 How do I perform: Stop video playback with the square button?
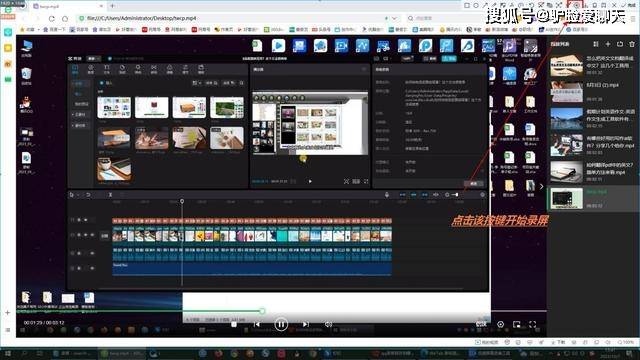pyautogui.click(x=233, y=324)
